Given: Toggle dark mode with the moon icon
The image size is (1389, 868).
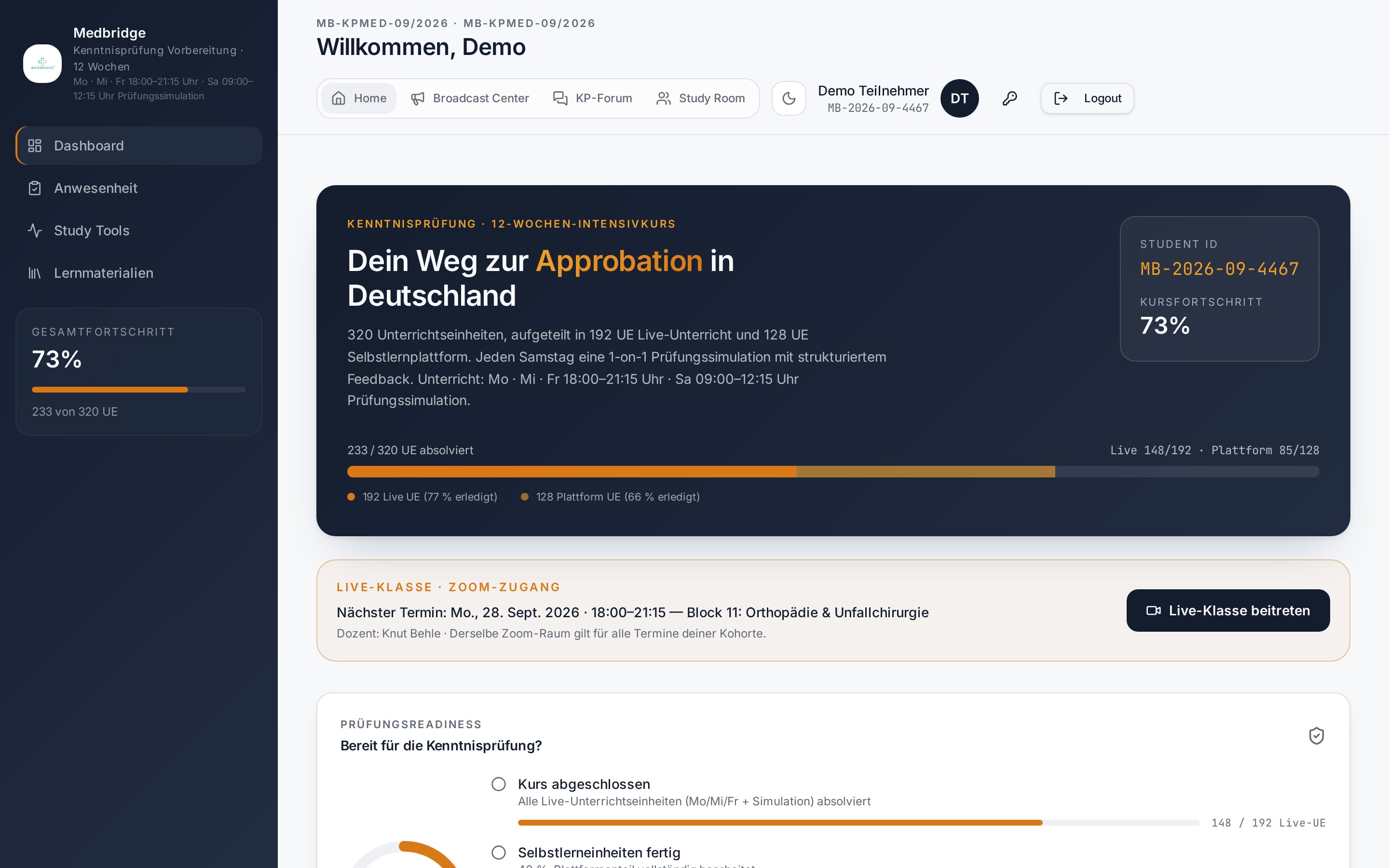Looking at the screenshot, I should point(789,98).
